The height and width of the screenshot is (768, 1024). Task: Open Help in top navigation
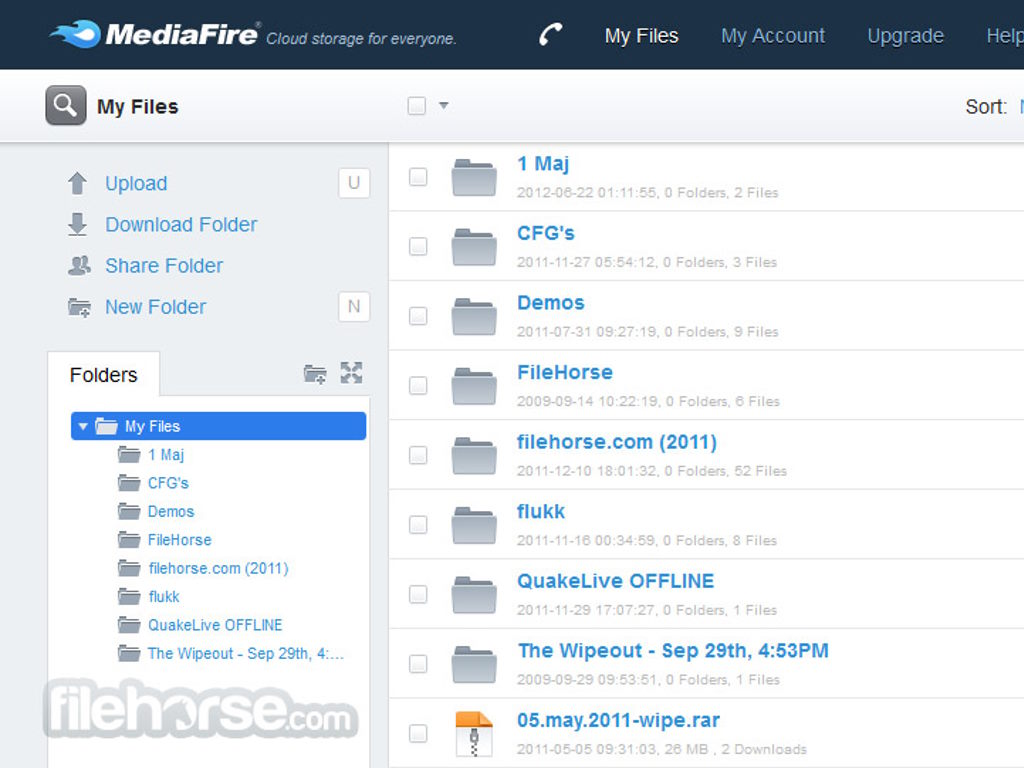tap(1004, 35)
